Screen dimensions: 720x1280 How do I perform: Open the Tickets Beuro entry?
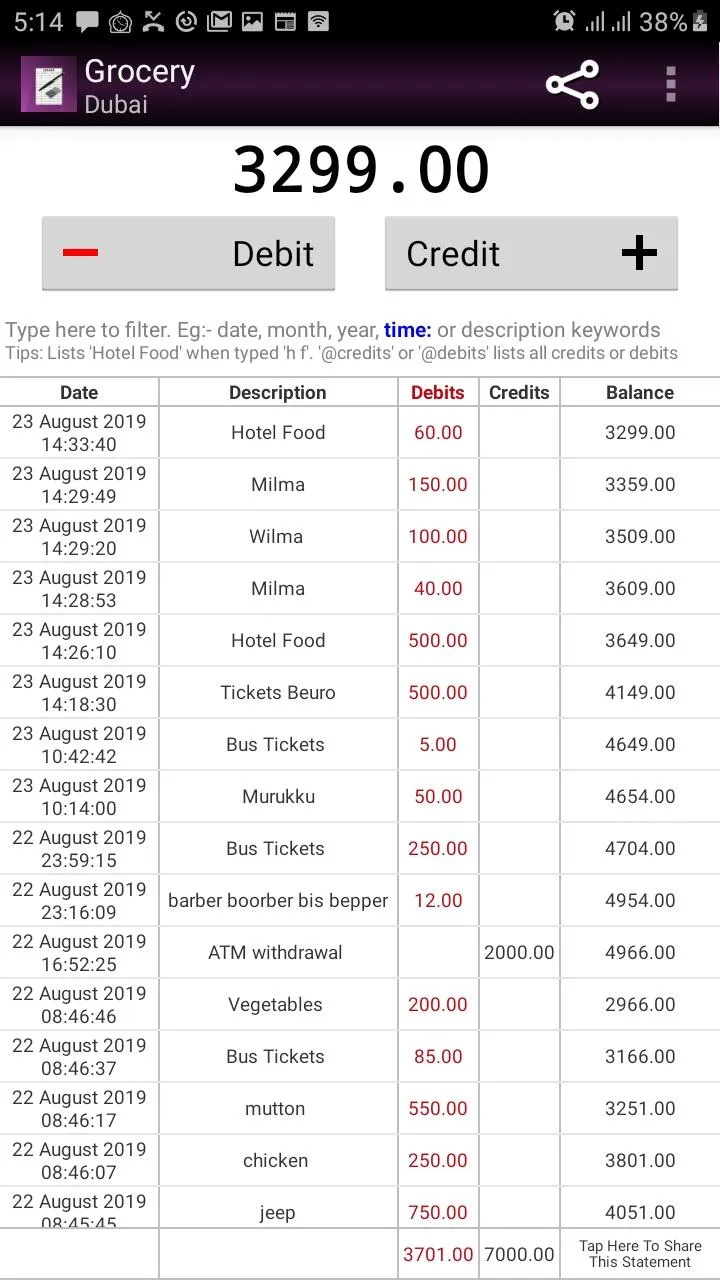pos(360,692)
